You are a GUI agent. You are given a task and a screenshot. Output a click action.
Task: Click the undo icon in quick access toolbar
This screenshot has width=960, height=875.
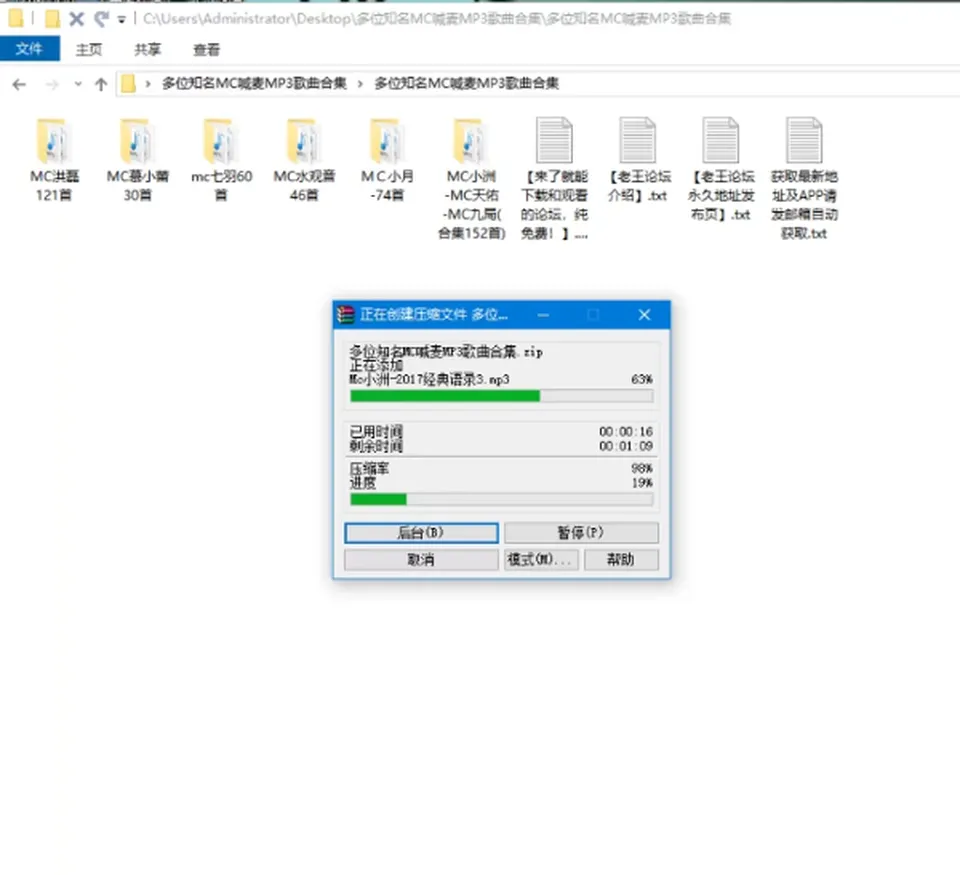101,19
